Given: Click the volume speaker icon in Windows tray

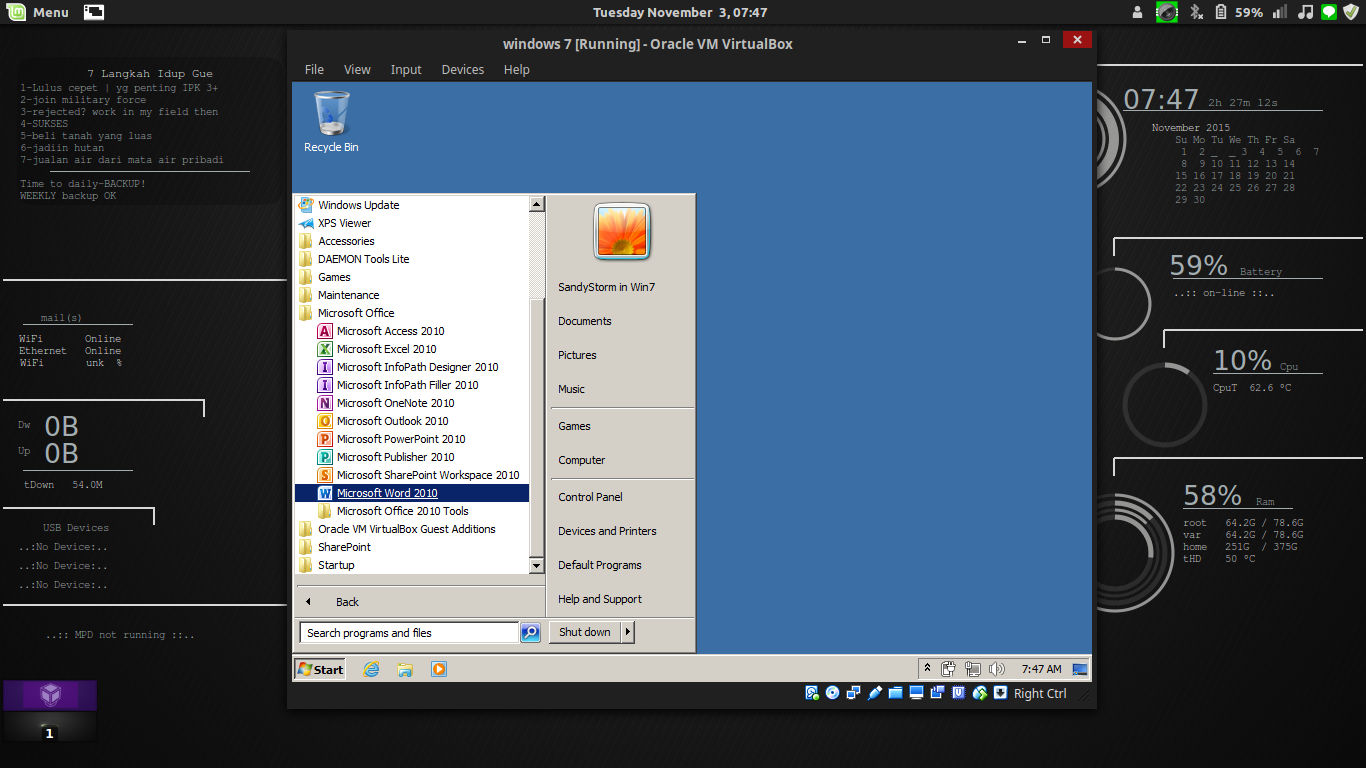Looking at the screenshot, I should click(996, 669).
